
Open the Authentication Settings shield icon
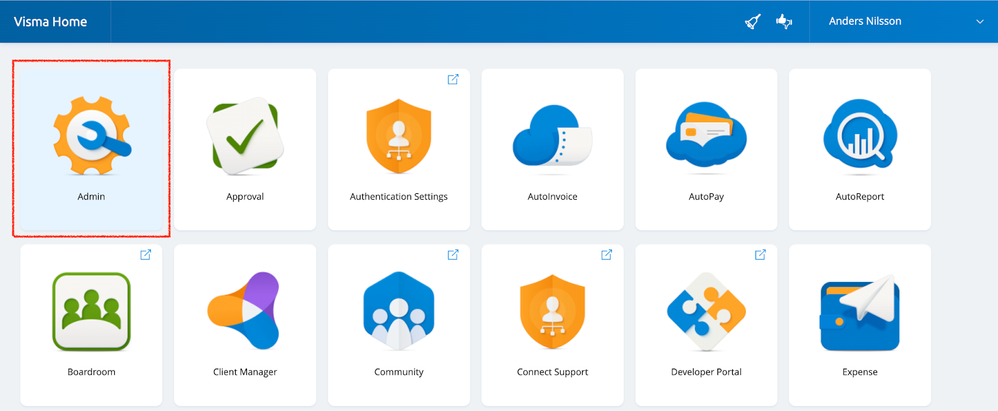coord(399,136)
